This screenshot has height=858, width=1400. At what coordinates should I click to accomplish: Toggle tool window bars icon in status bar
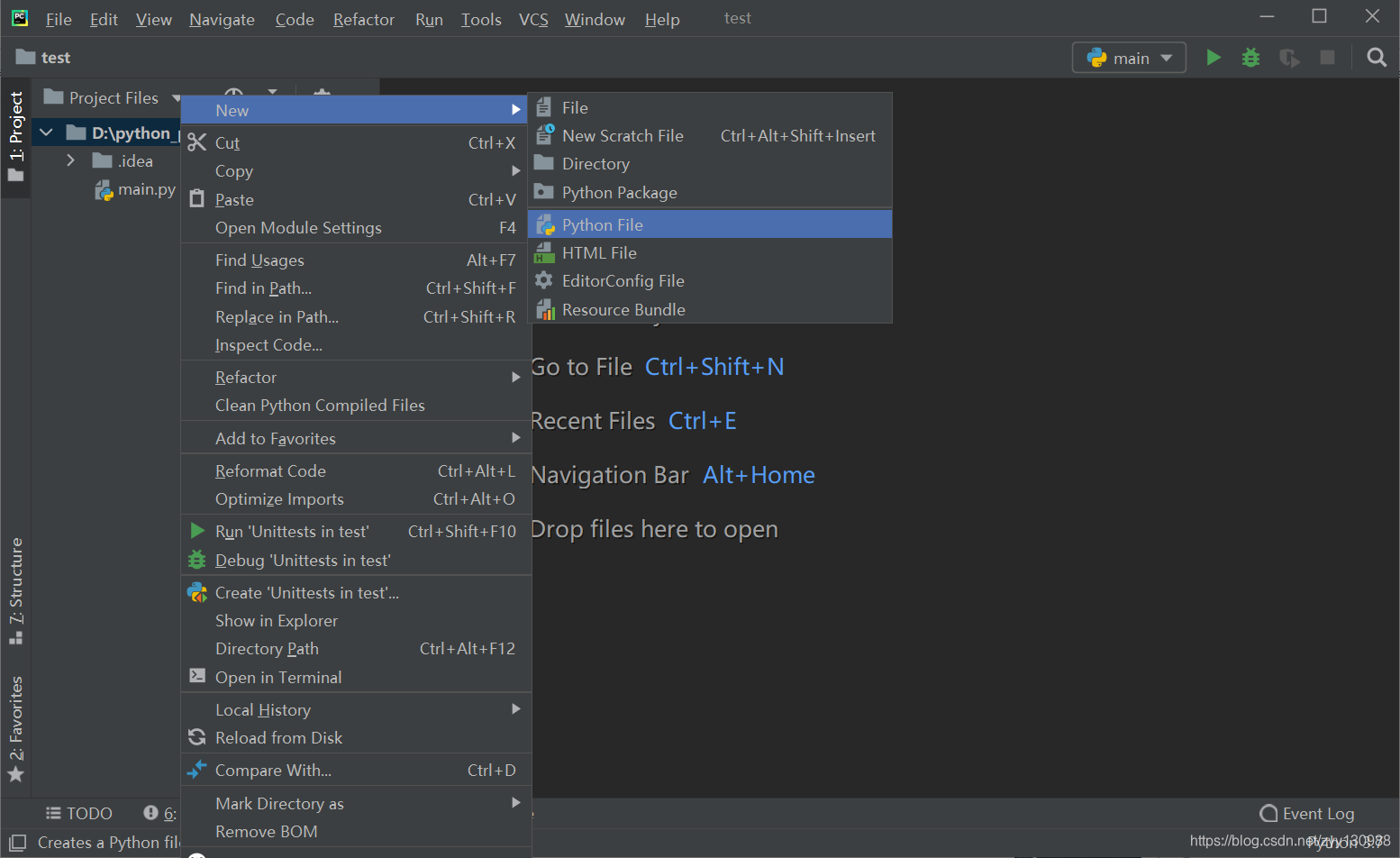tap(17, 843)
